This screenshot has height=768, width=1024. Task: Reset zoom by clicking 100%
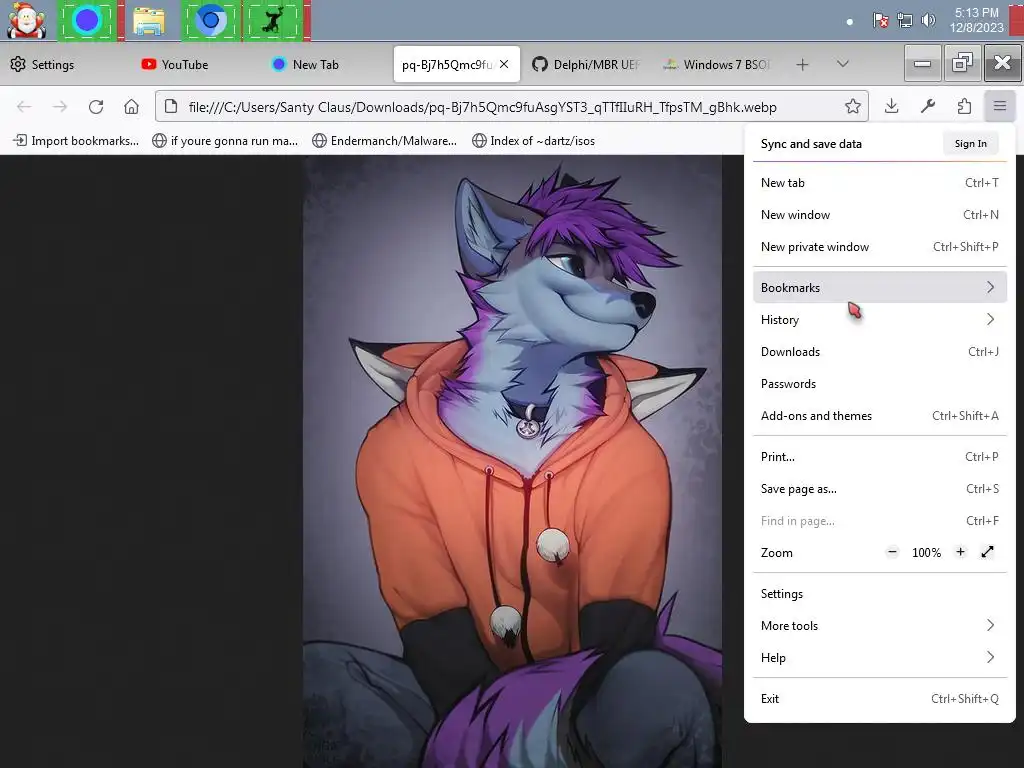tap(926, 552)
